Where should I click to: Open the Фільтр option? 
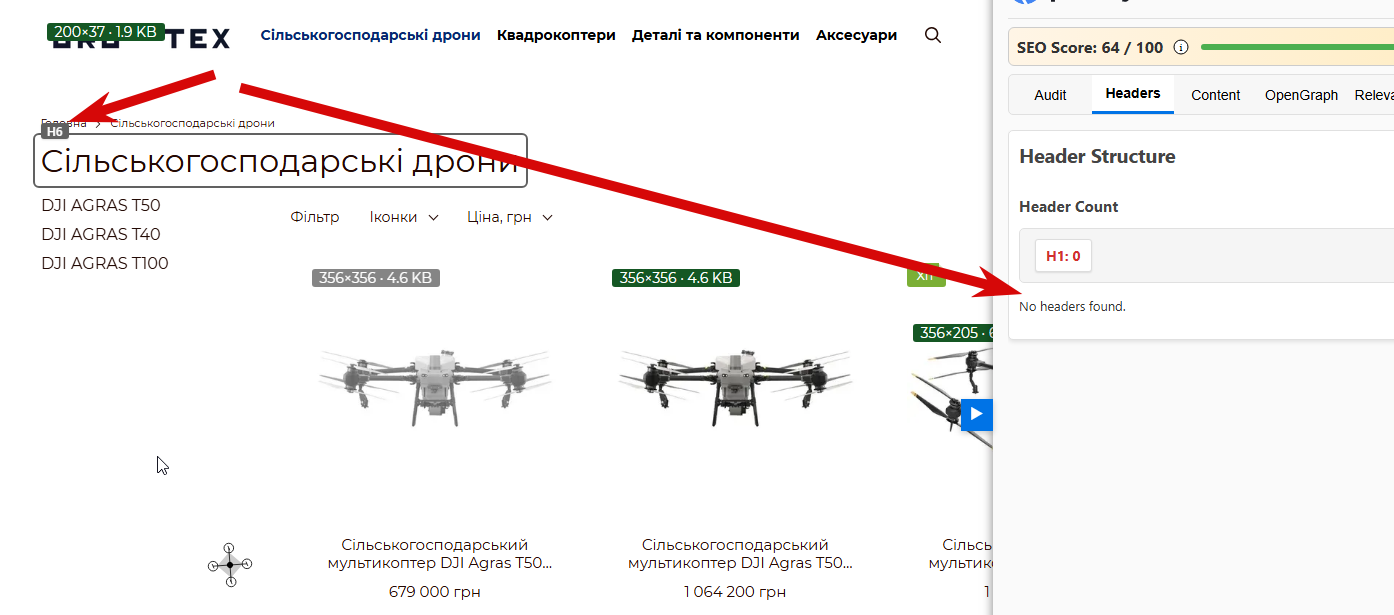point(315,217)
